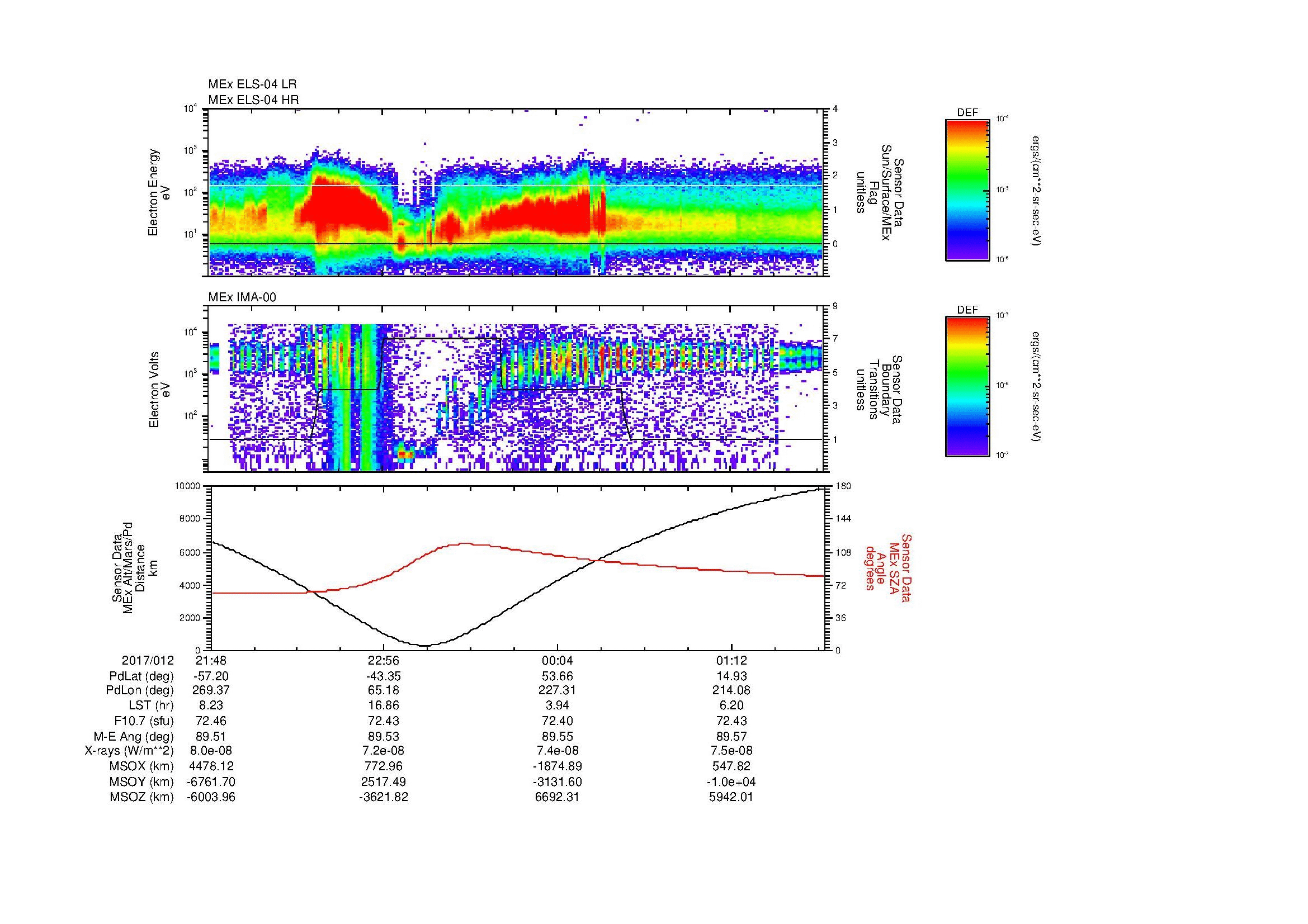This screenshot has width=1308, height=924.
Task: Click the LST value '3.94'
Action: coord(557,706)
